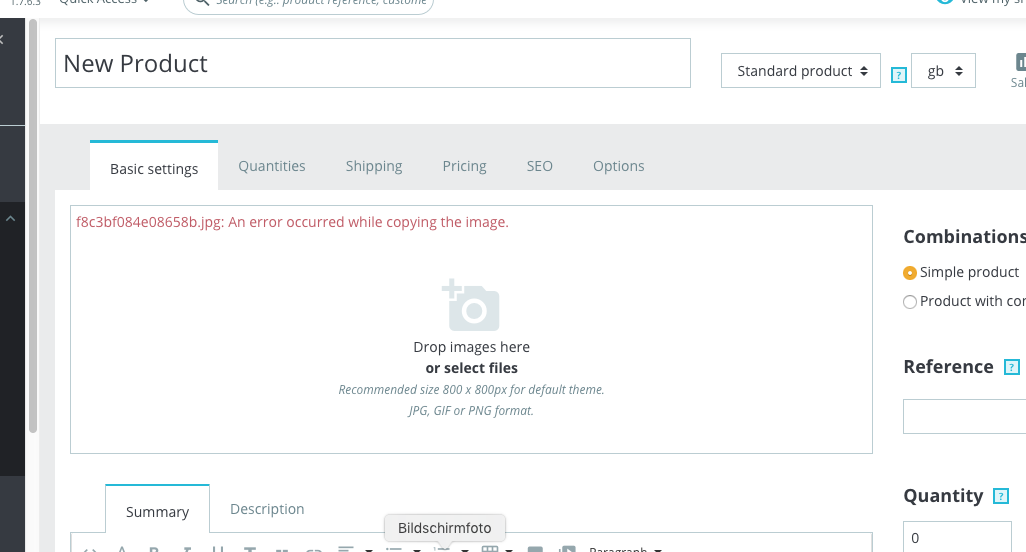Click the 'JPG, GIF or PNG format.' note
Viewport: 1026px width, 552px height.
pyautogui.click(x=471, y=411)
